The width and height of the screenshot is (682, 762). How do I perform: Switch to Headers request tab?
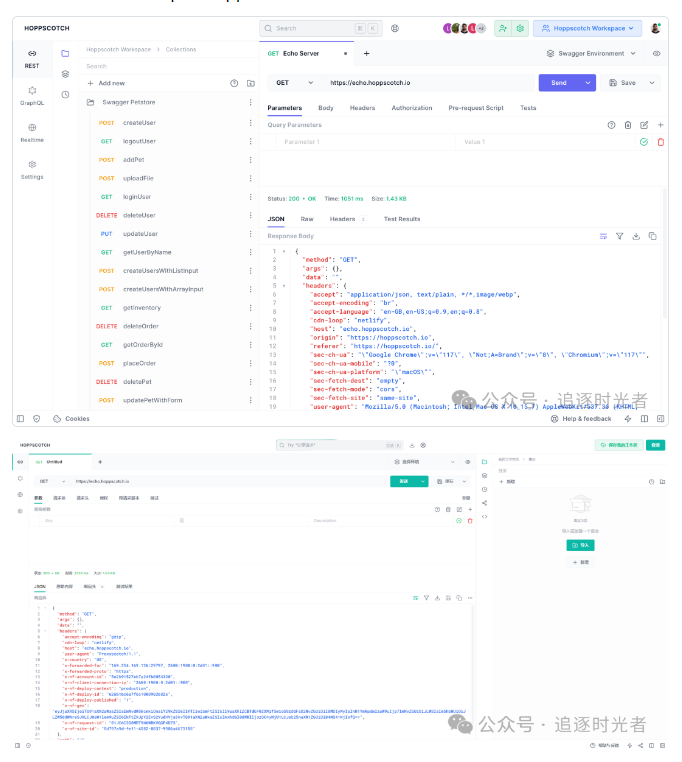point(362,108)
